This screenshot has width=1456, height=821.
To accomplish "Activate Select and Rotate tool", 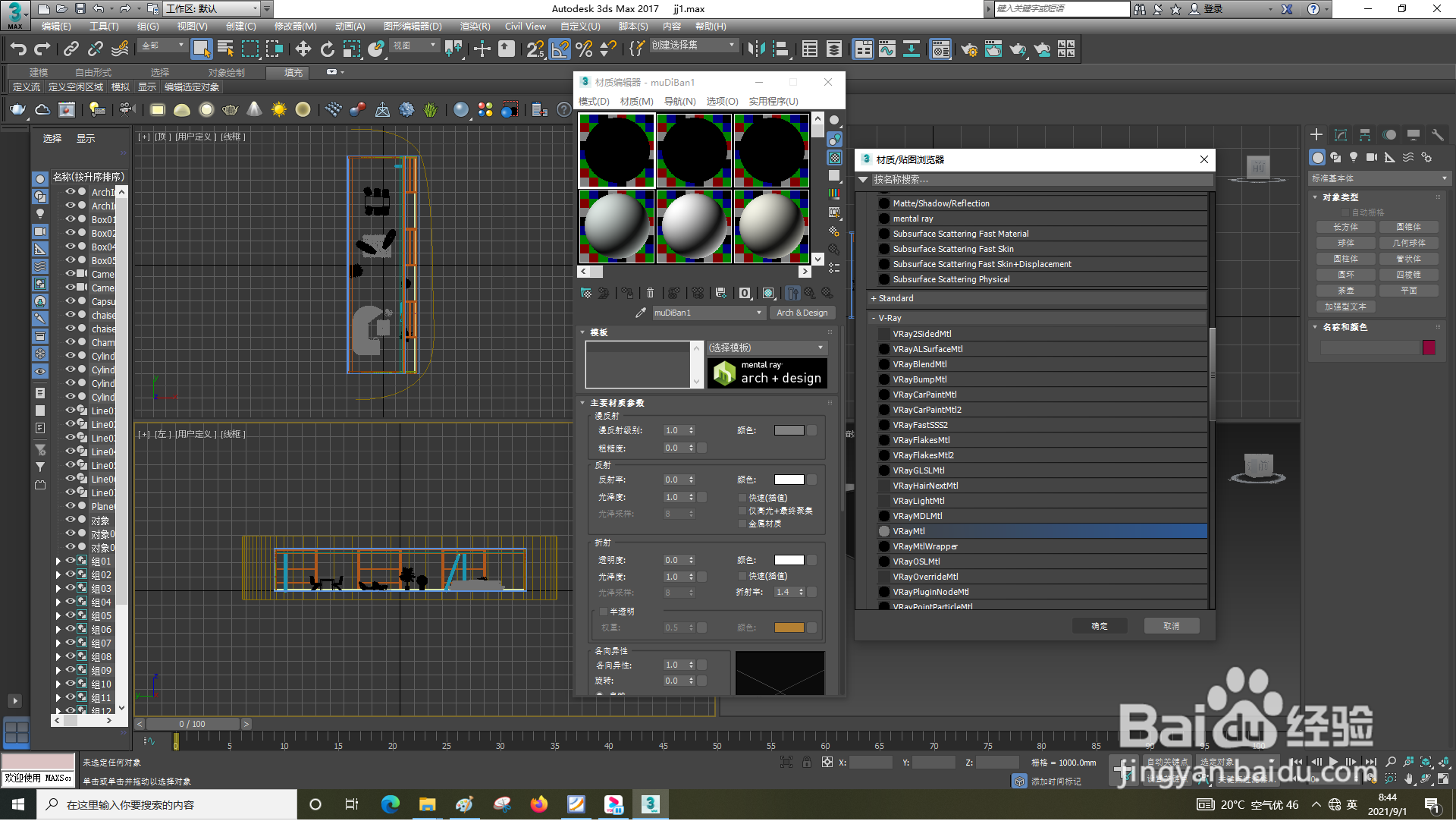I will click(328, 50).
